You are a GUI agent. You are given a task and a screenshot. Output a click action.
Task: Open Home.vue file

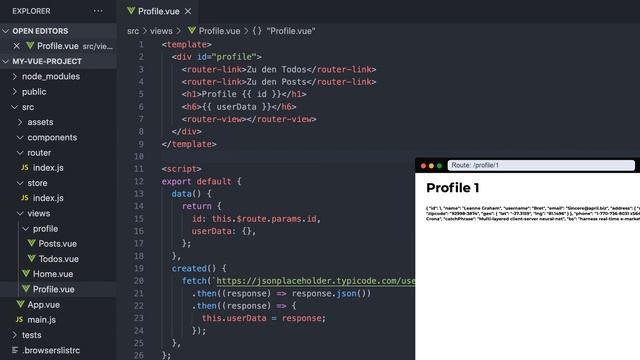pyautogui.click(x=53, y=274)
